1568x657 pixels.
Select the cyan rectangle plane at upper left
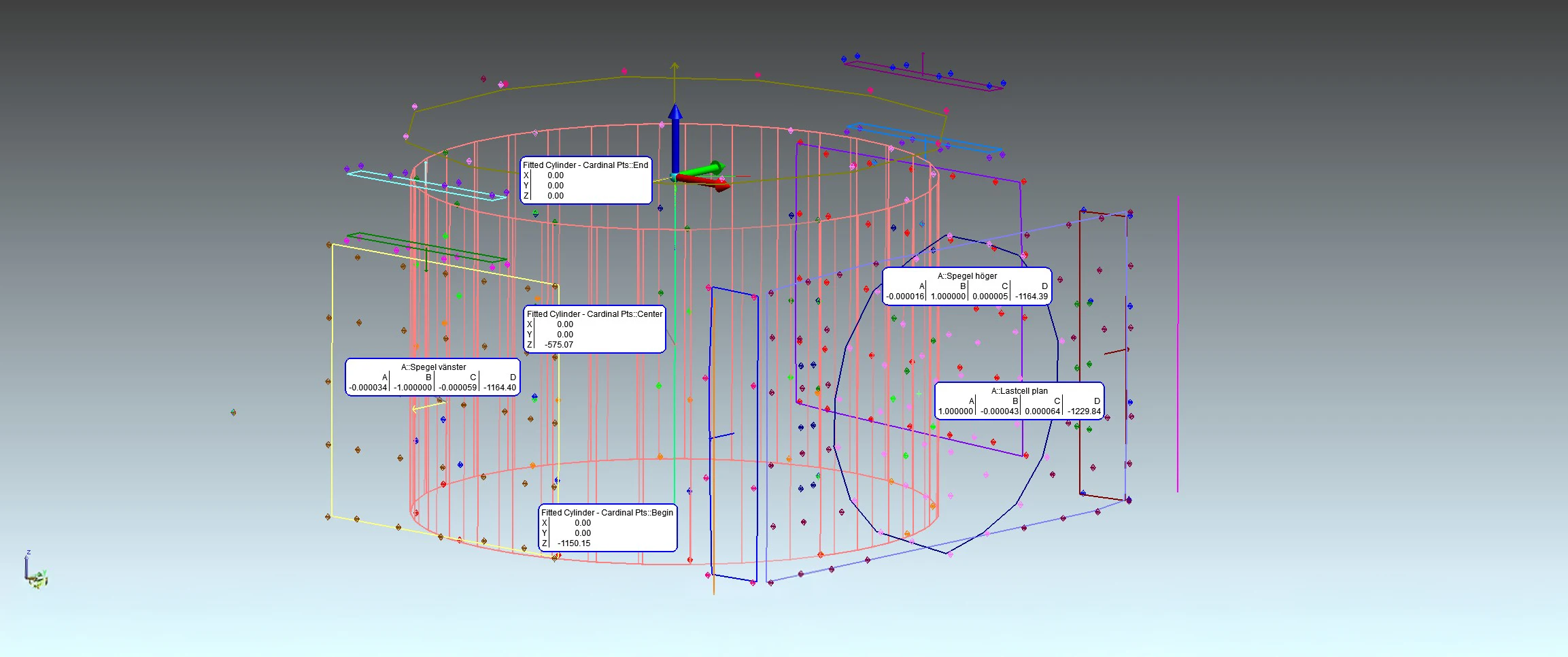pyautogui.click(x=425, y=186)
